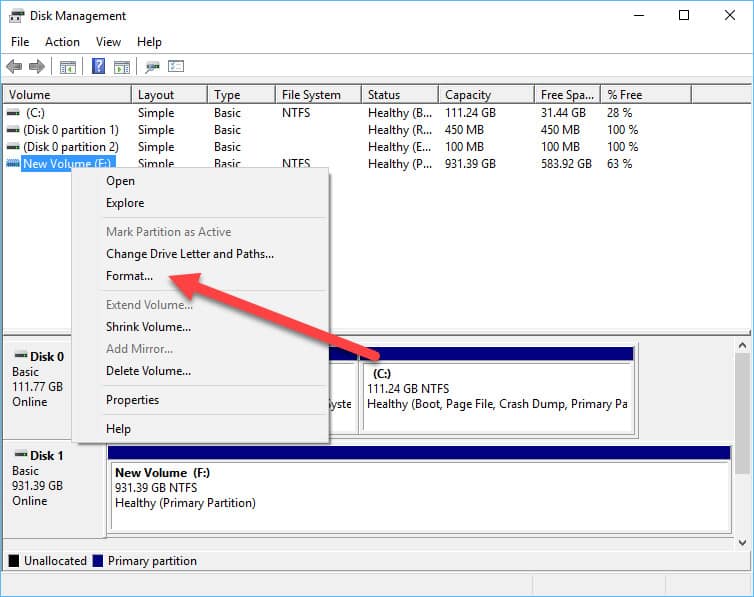The height and width of the screenshot is (597, 754).
Task: Select the Disk 0 label box
Action: [38, 388]
